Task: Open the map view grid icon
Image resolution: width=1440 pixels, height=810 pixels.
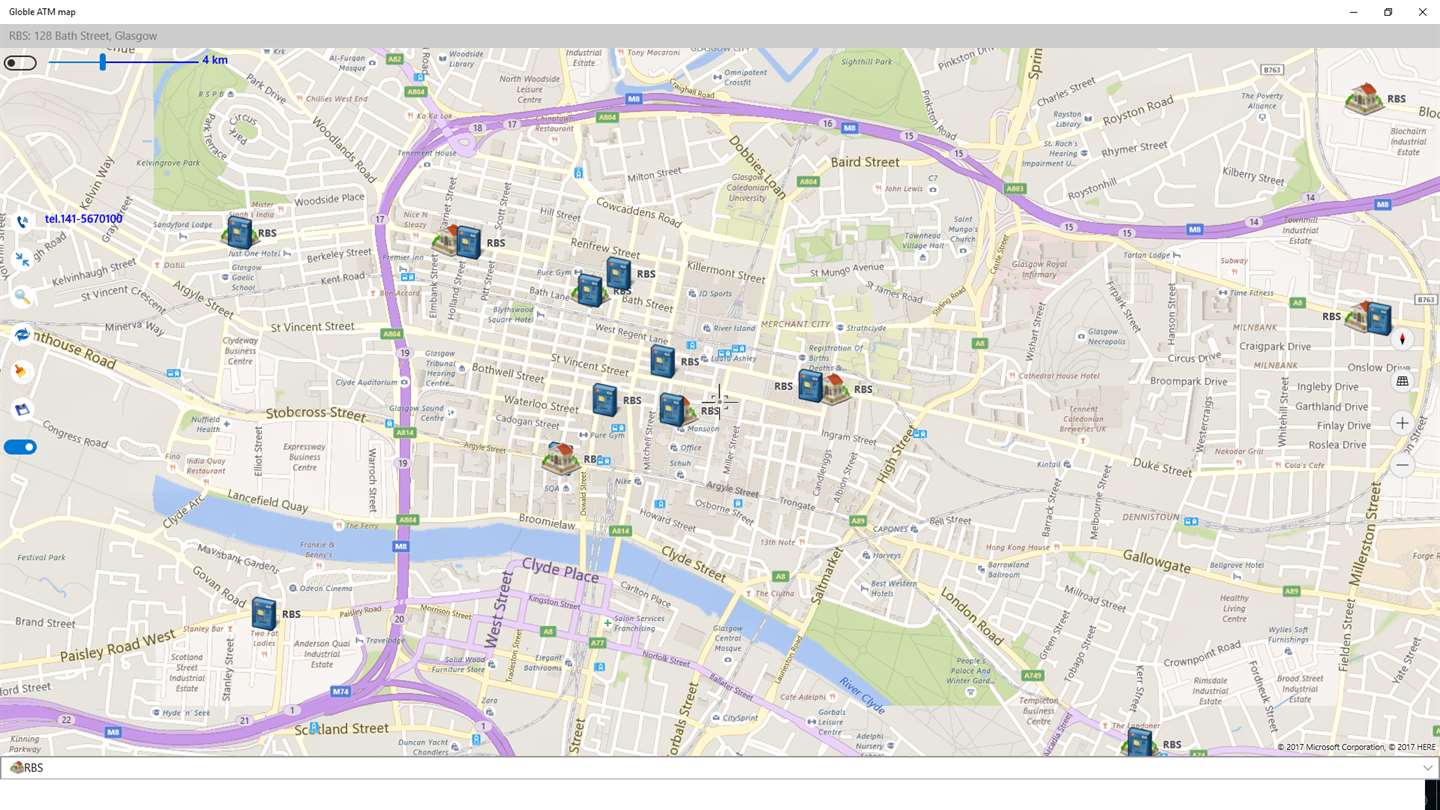Action: coord(1402,381)
